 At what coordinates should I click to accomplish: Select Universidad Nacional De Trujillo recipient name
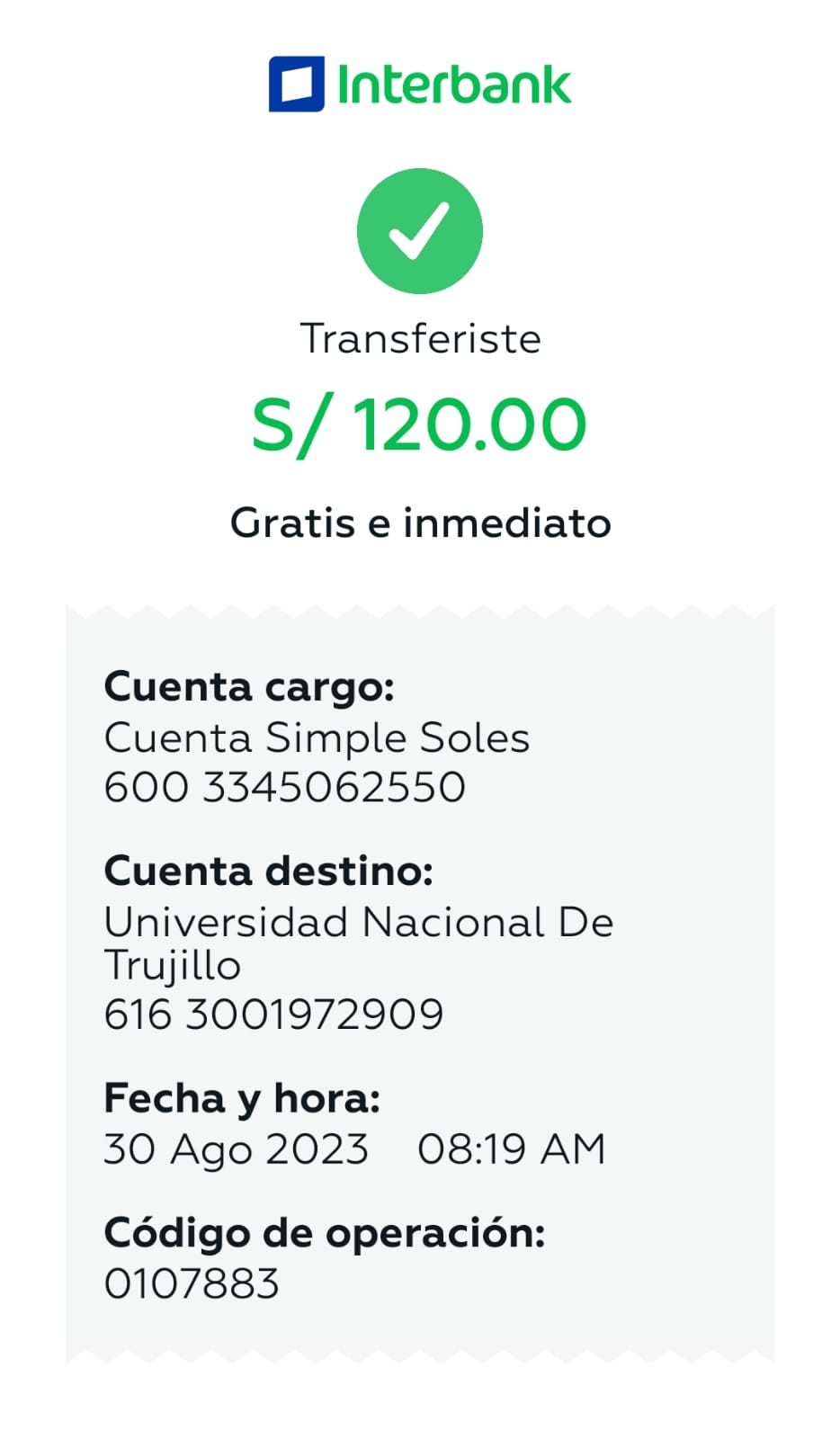click(358, 943)
